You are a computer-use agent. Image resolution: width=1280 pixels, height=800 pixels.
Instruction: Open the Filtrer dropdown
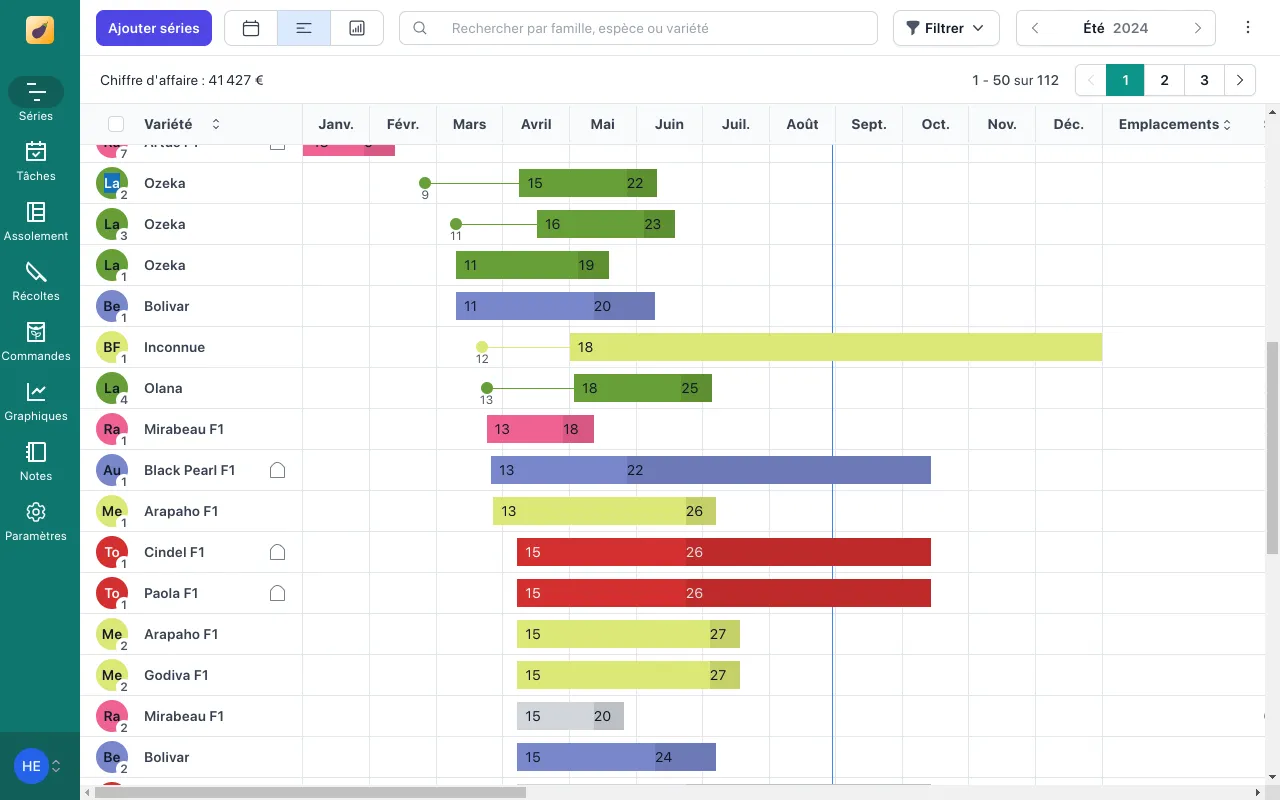[x=945, y=28]
